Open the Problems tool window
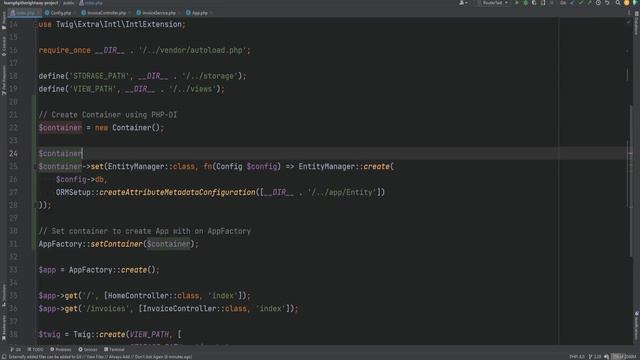Viewport: 640px width, 360px height. (x=61, y=349)
